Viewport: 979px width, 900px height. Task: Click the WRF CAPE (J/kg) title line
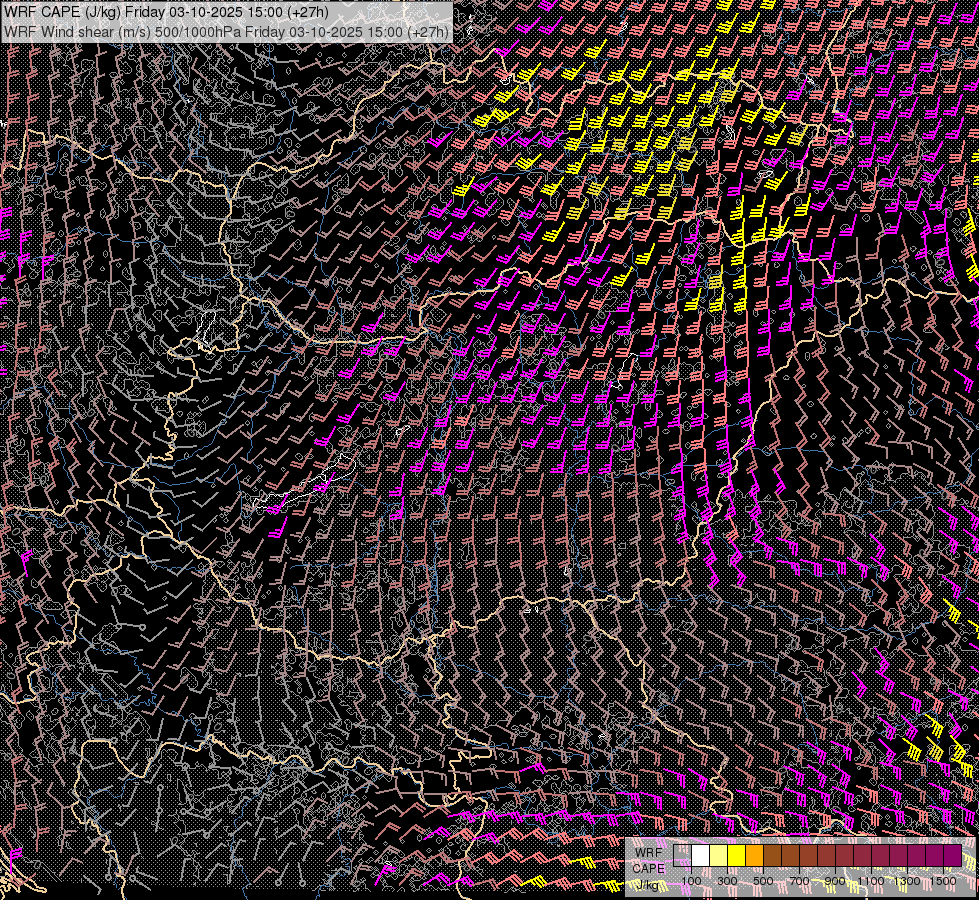click(165, 12)
